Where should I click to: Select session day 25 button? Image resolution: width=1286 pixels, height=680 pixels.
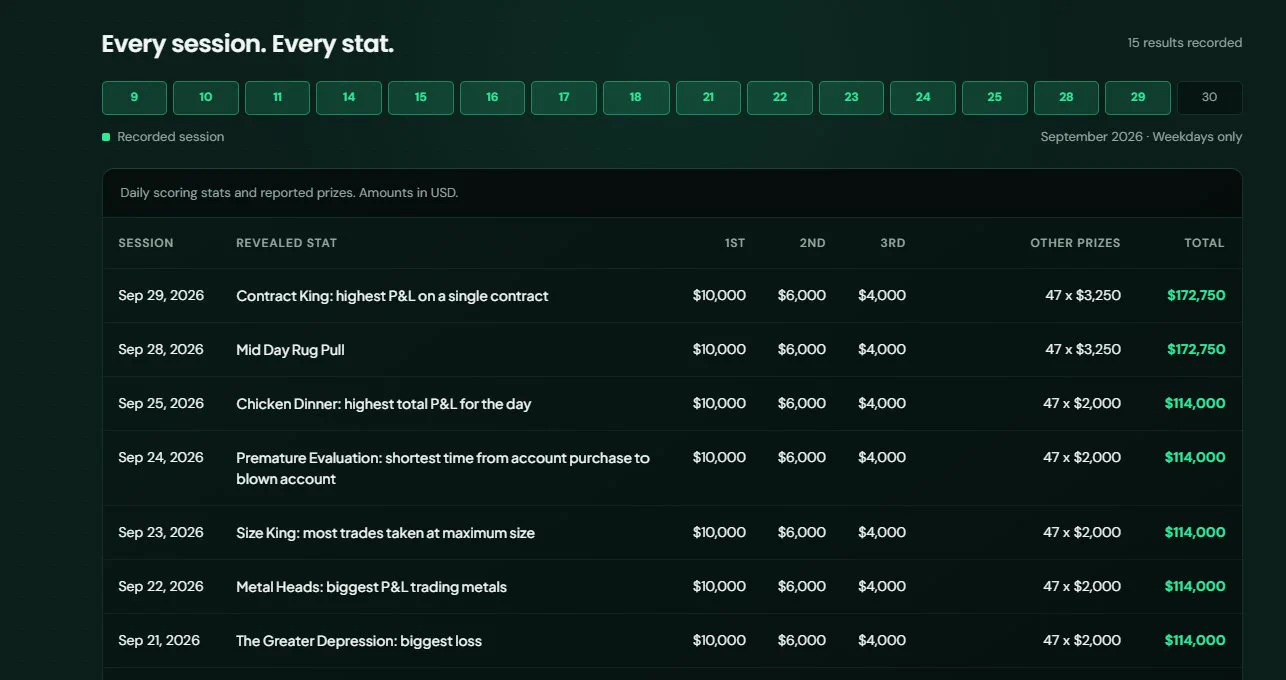point(995,98)
